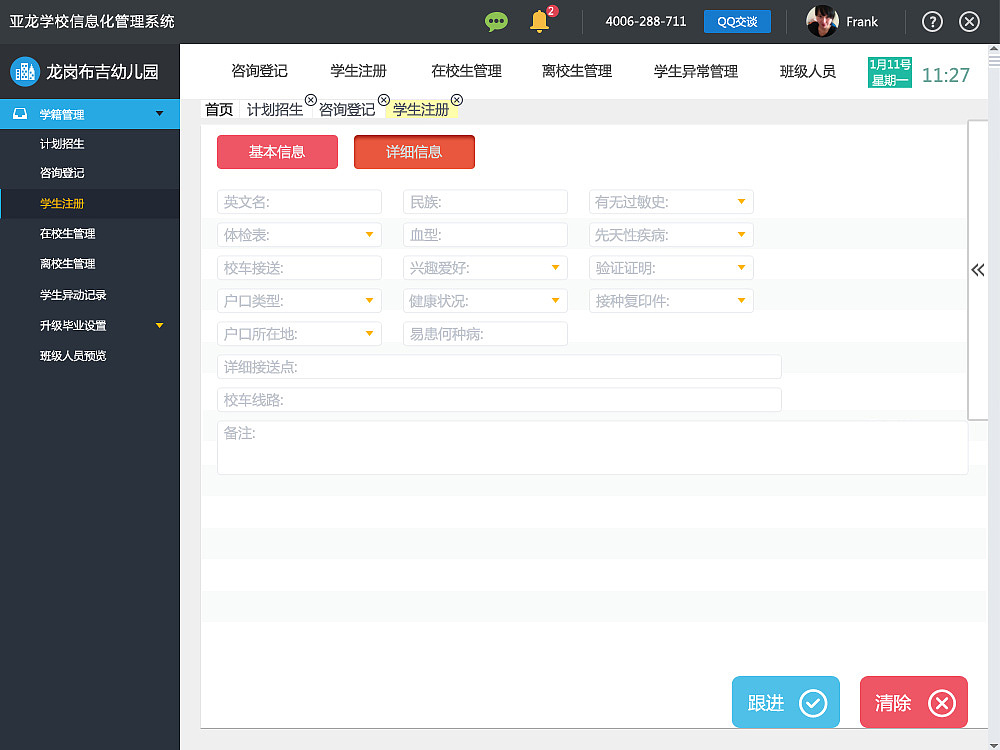Click the blue QQ交谈 button
Image resolution: width=1000 pixels, height=750 pixels.
click(737, 21)
